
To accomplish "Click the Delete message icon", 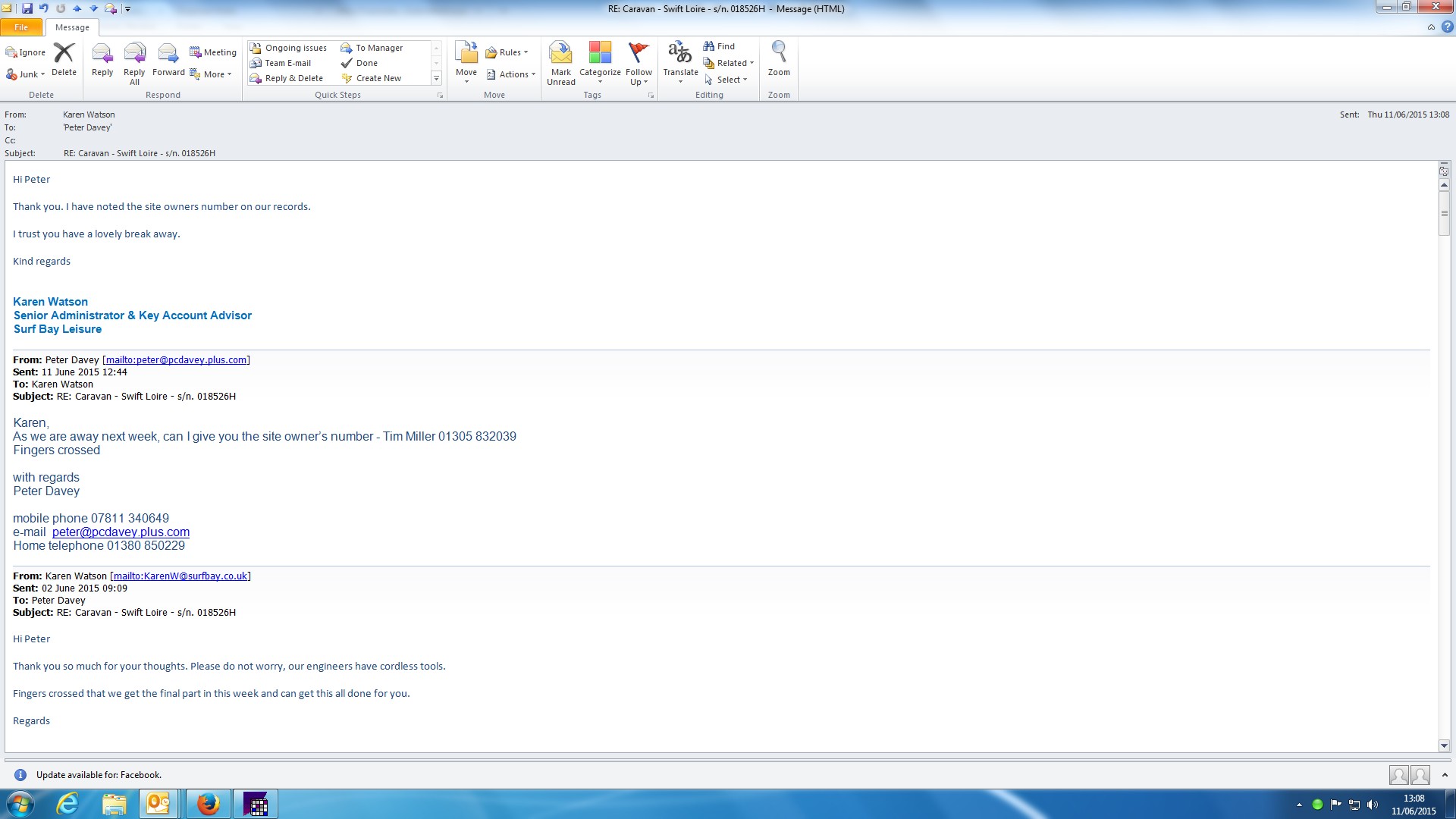I will coord(64,54).
